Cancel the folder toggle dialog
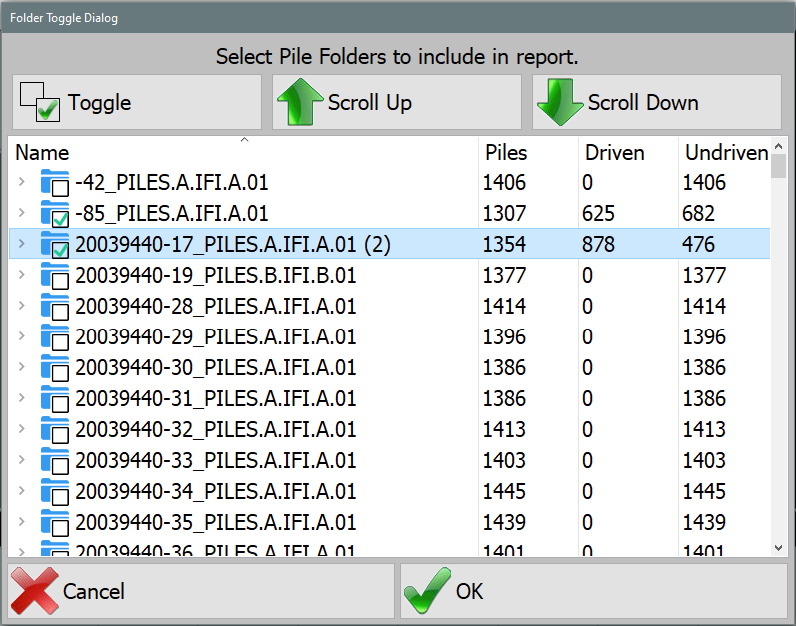796x626 pixels. tap(201, 591)
